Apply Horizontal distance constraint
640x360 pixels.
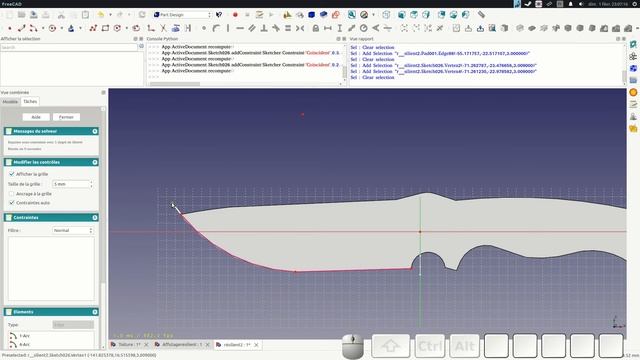pyautogui.click(x=327, y=28)
